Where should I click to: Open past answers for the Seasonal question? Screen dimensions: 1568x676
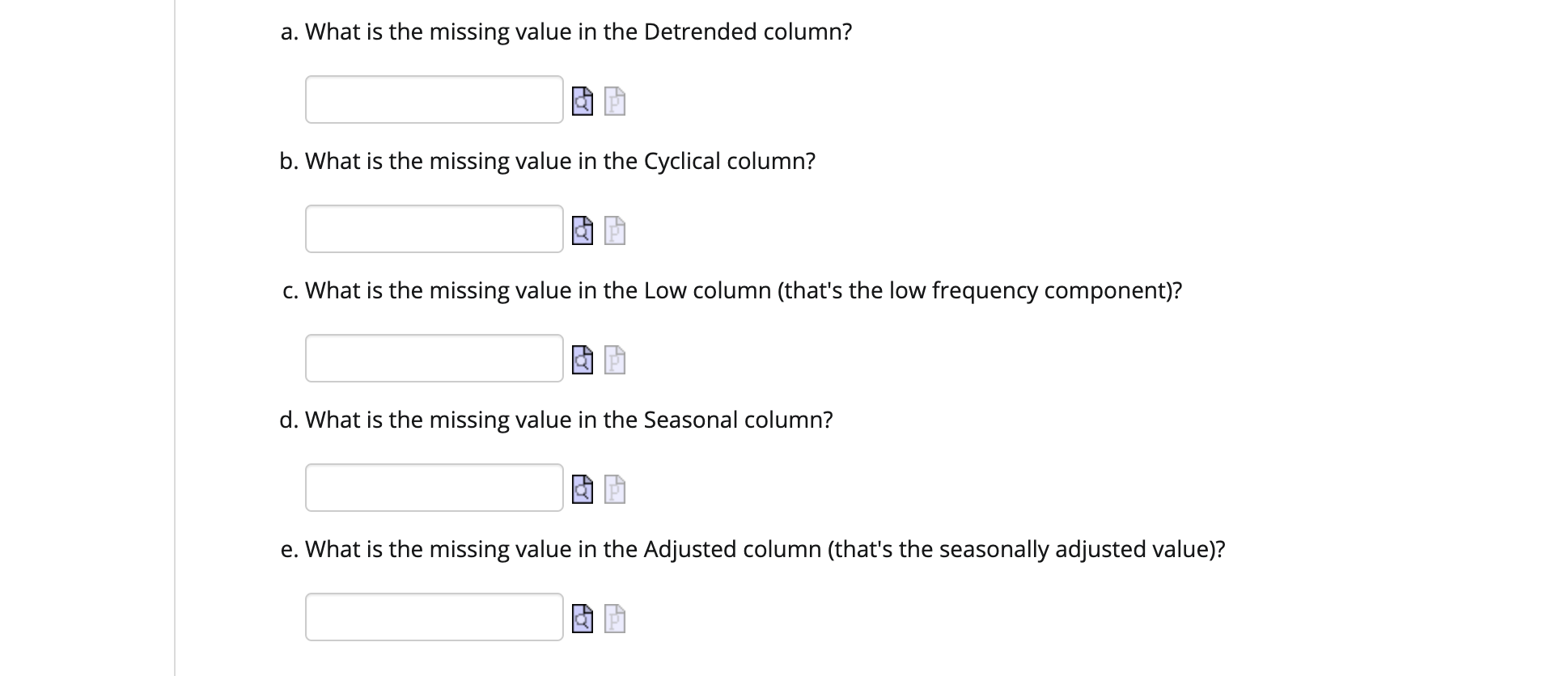(x=613, y=488)
